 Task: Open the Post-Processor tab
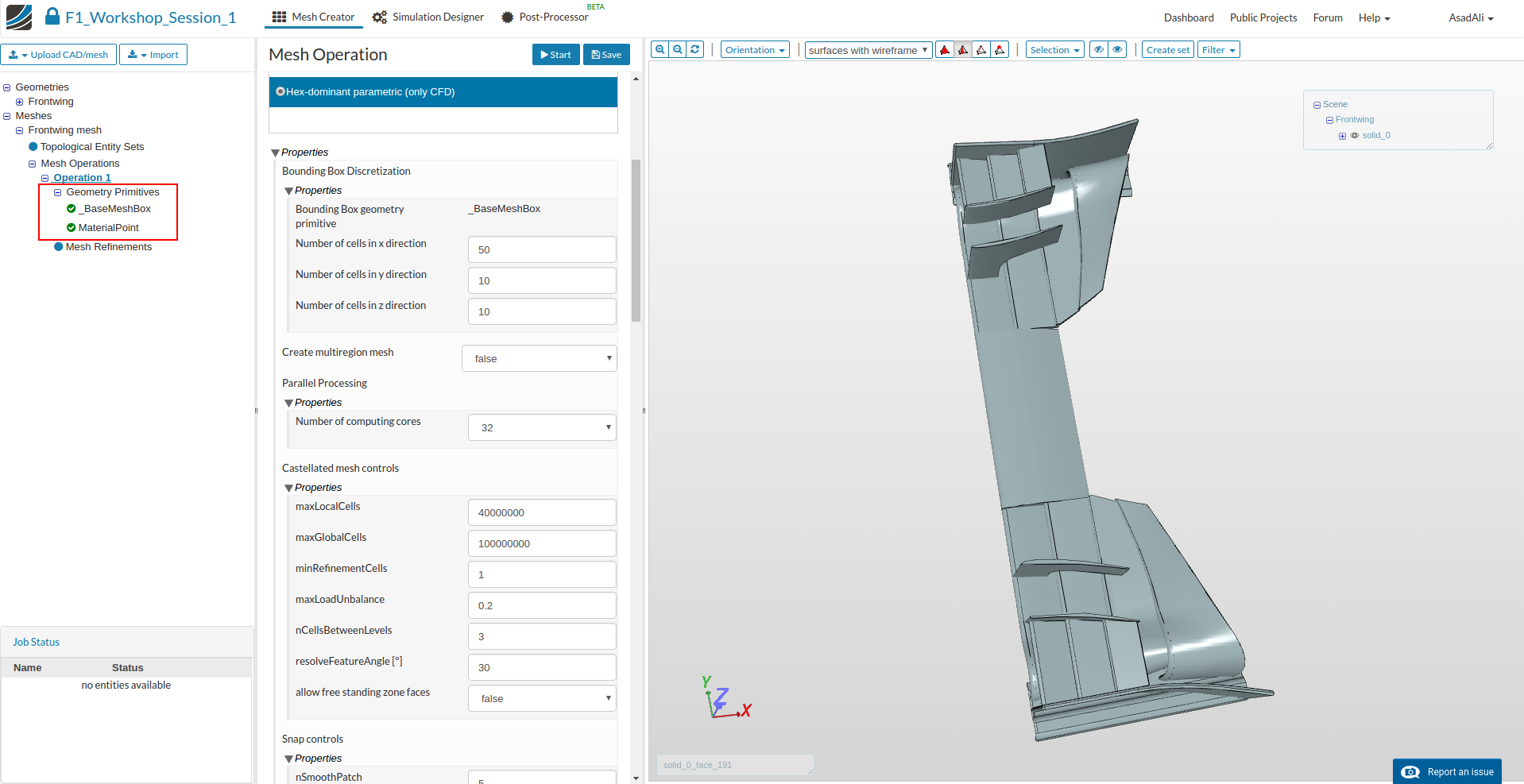(x=545, y=17)
